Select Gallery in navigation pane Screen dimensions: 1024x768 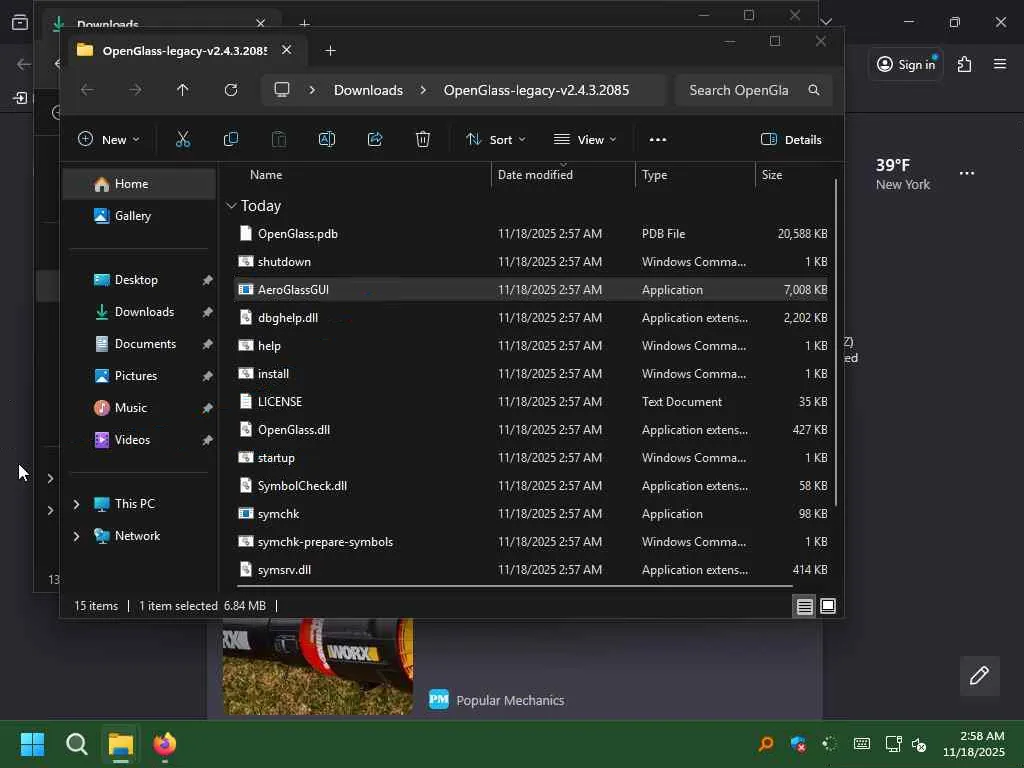(139, 216)
